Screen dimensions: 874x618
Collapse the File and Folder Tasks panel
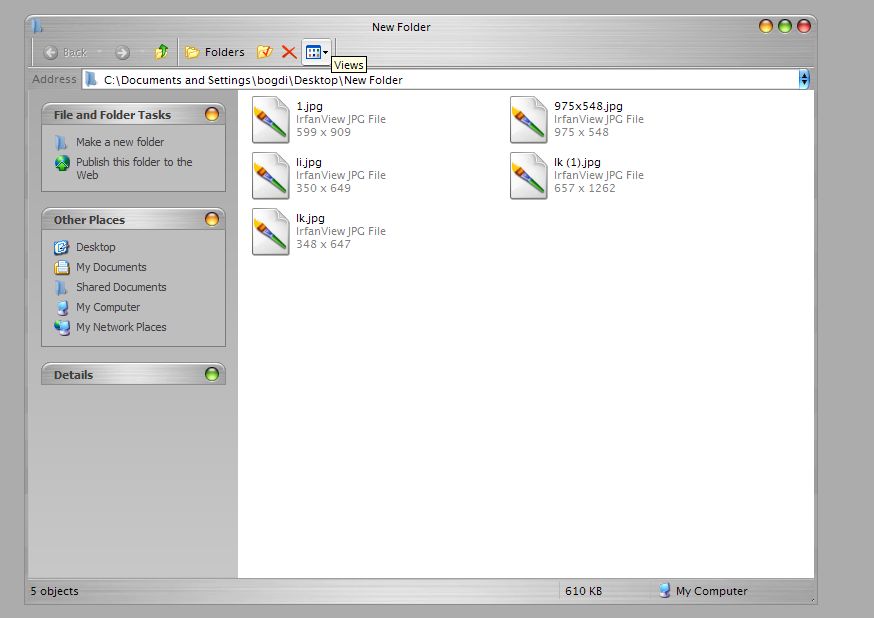tap(211, 114)
